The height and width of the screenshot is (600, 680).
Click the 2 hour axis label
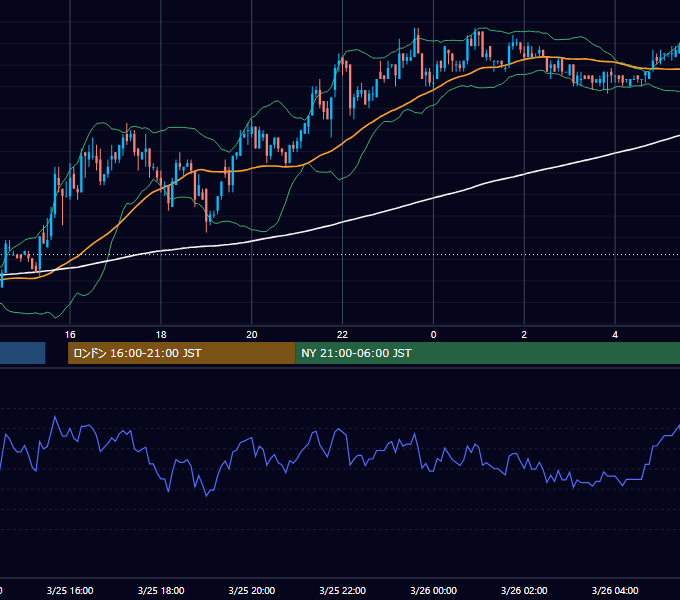(524, 335)
